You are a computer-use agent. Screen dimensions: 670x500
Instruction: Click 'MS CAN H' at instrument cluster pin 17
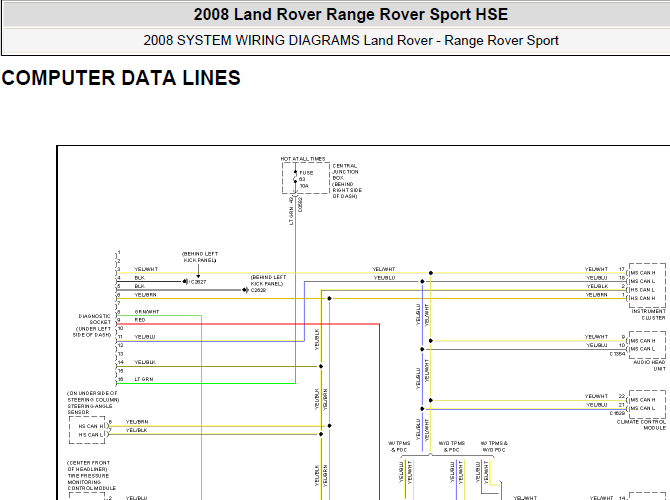[643, 273]
